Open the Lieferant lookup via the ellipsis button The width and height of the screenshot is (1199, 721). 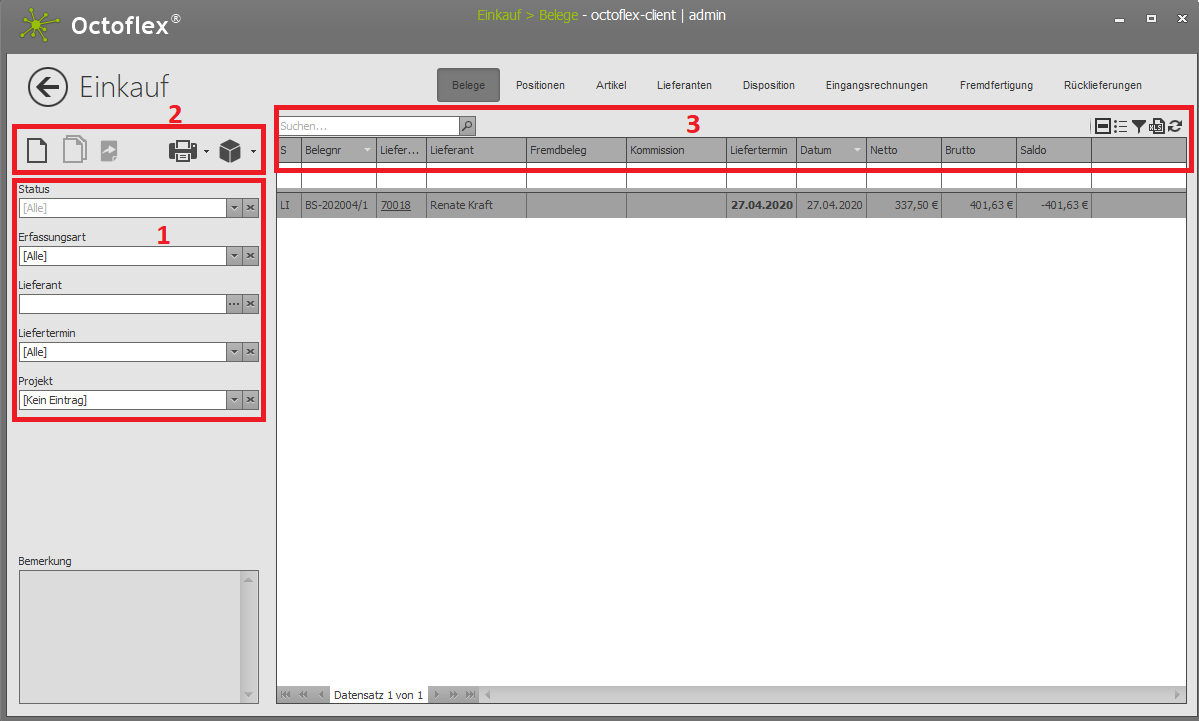tap(234, 304)
